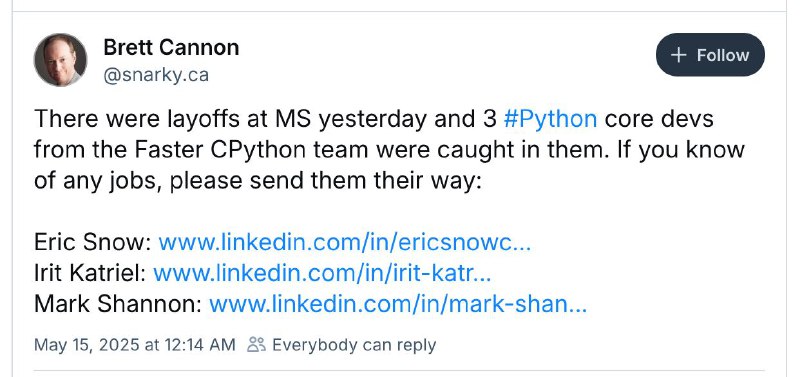The height and width of the screenshot is (377, 800).
Task: Open Eric Snow's LinkedIn link
Action: (344, 242)
